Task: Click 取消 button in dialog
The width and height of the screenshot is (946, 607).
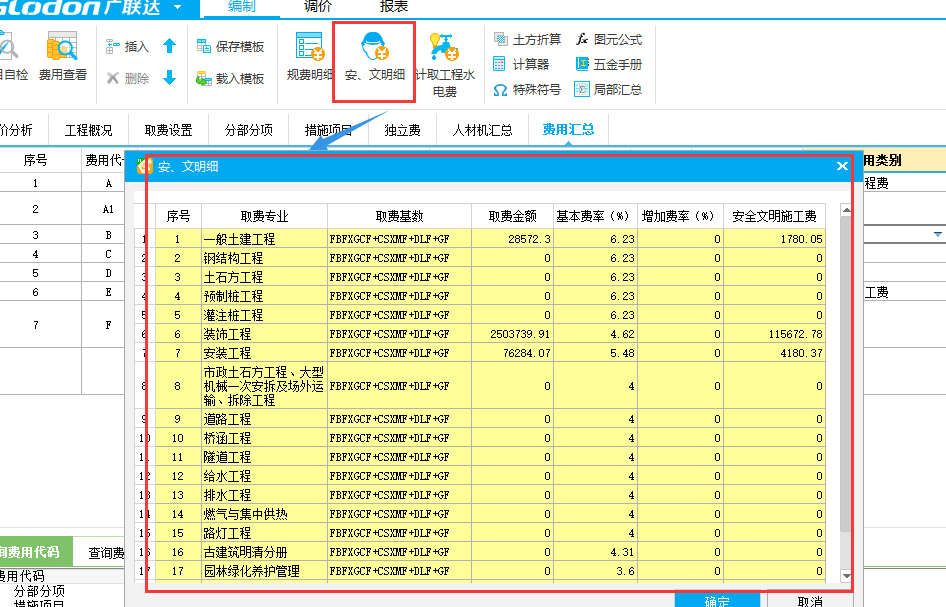Action: pos(810,600)
